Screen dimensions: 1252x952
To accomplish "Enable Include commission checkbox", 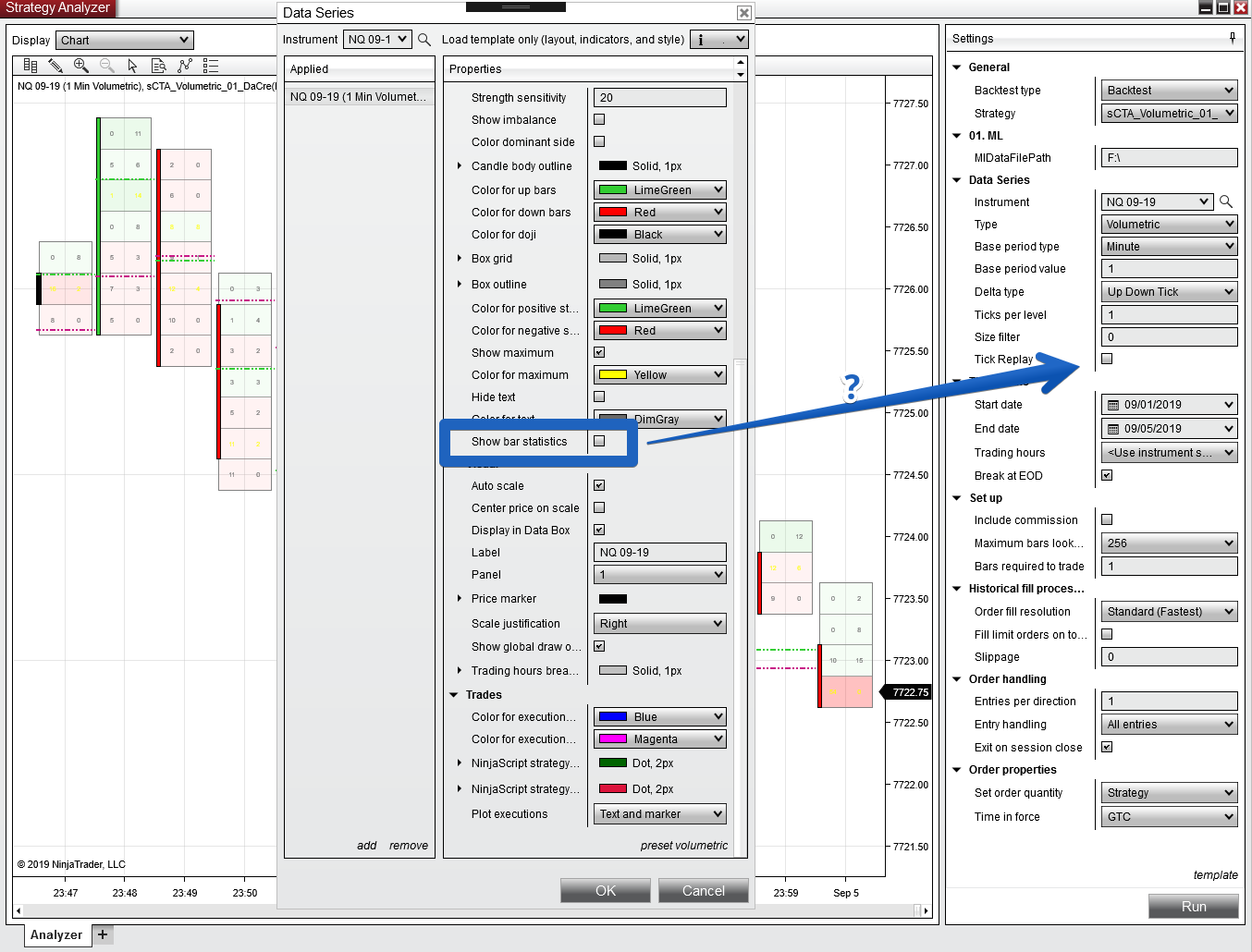I will [x=1107, y=519].
